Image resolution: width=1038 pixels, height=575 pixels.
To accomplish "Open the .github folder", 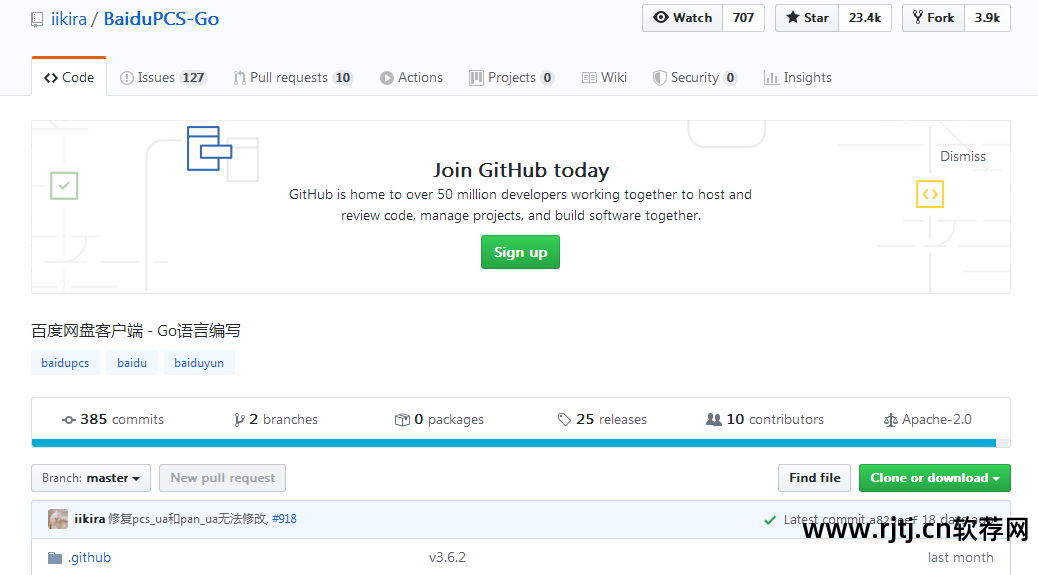I will tap(89, 557).
